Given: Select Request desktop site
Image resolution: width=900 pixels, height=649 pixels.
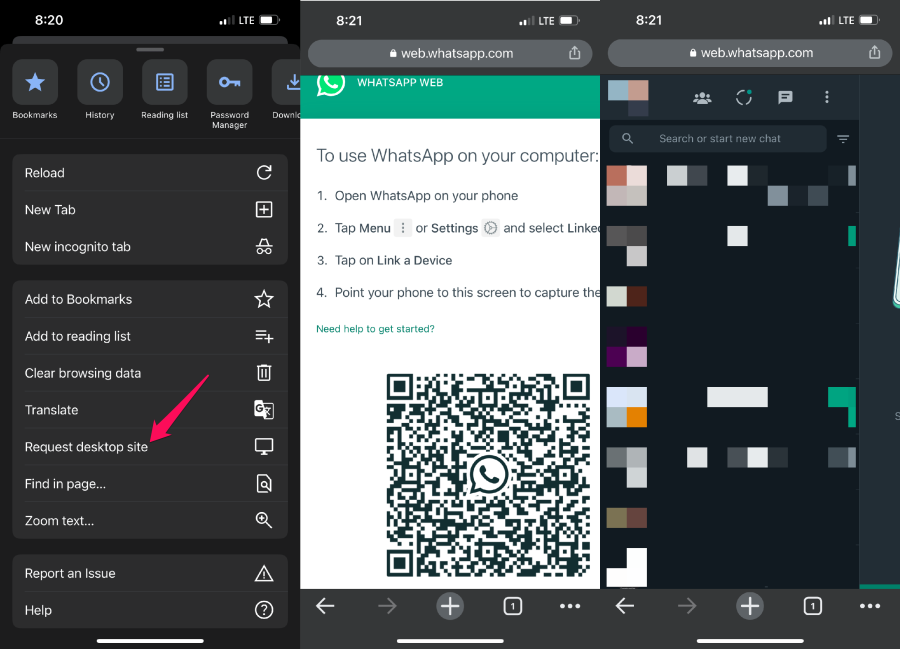Looking at the screenshot, I should pos(150,446).
